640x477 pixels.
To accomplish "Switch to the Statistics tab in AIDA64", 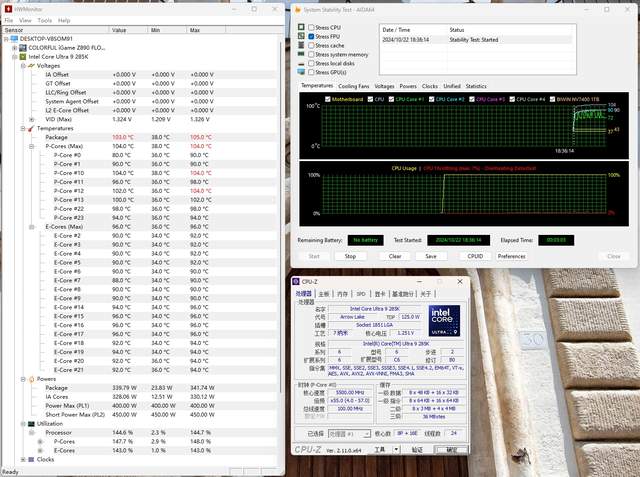I will [x=476, y=86].
